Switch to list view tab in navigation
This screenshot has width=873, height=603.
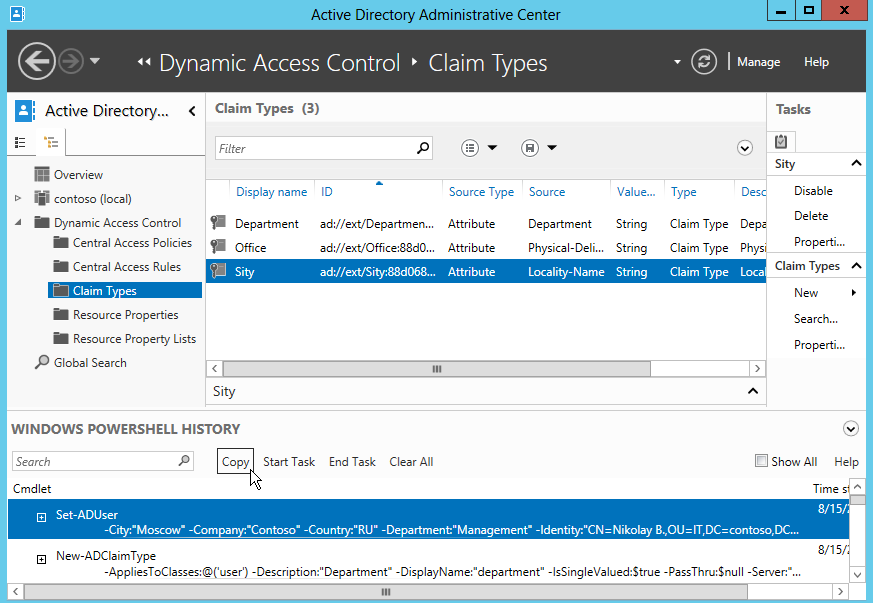[x=21, y=143]
